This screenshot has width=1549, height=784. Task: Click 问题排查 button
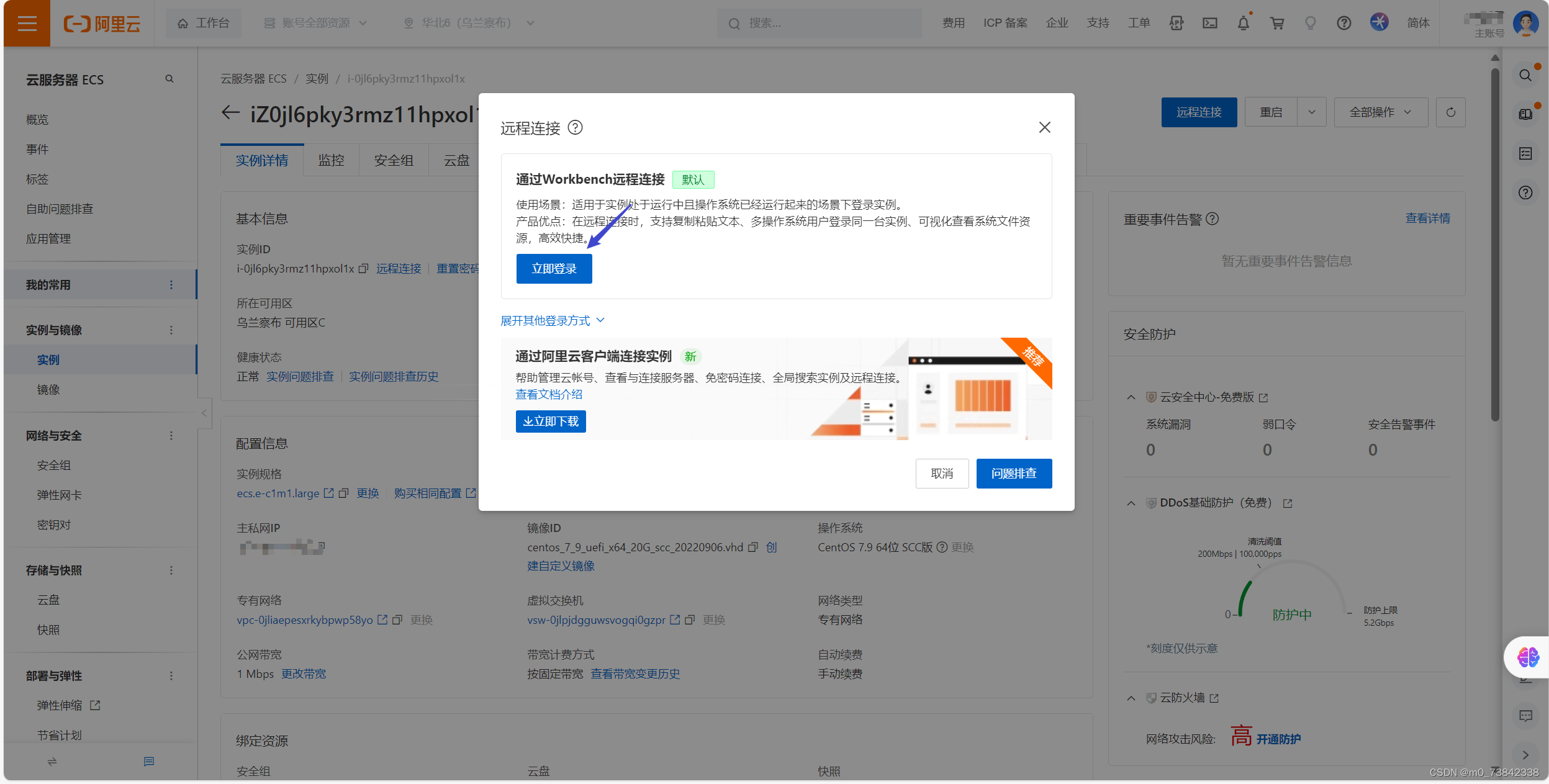(1014, 474)
